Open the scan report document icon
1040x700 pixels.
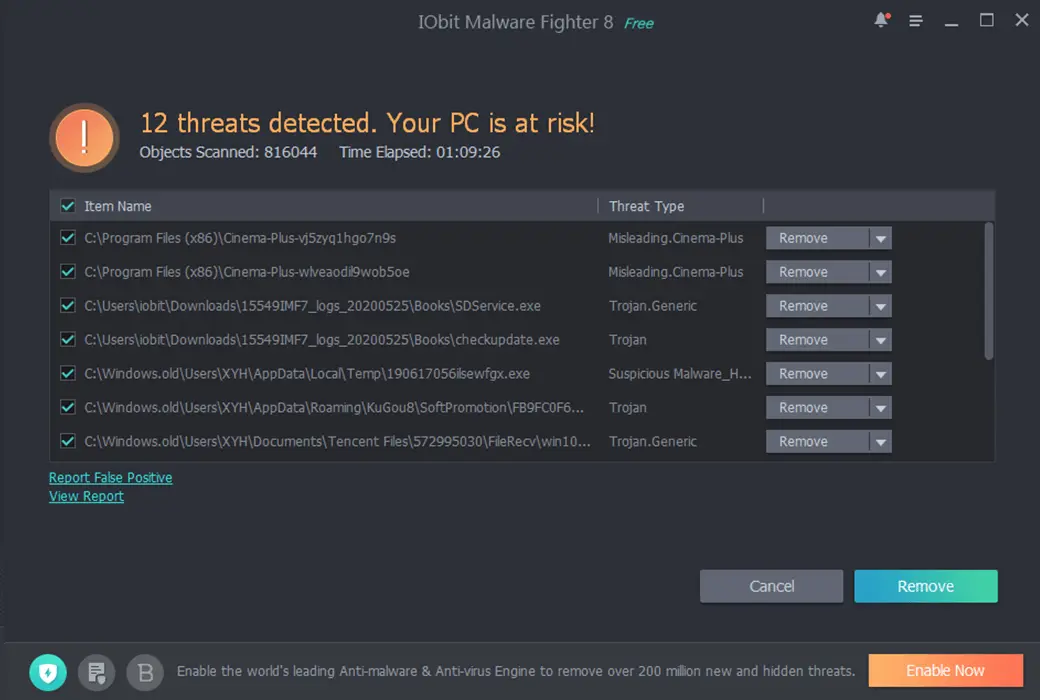coord(97,672)
